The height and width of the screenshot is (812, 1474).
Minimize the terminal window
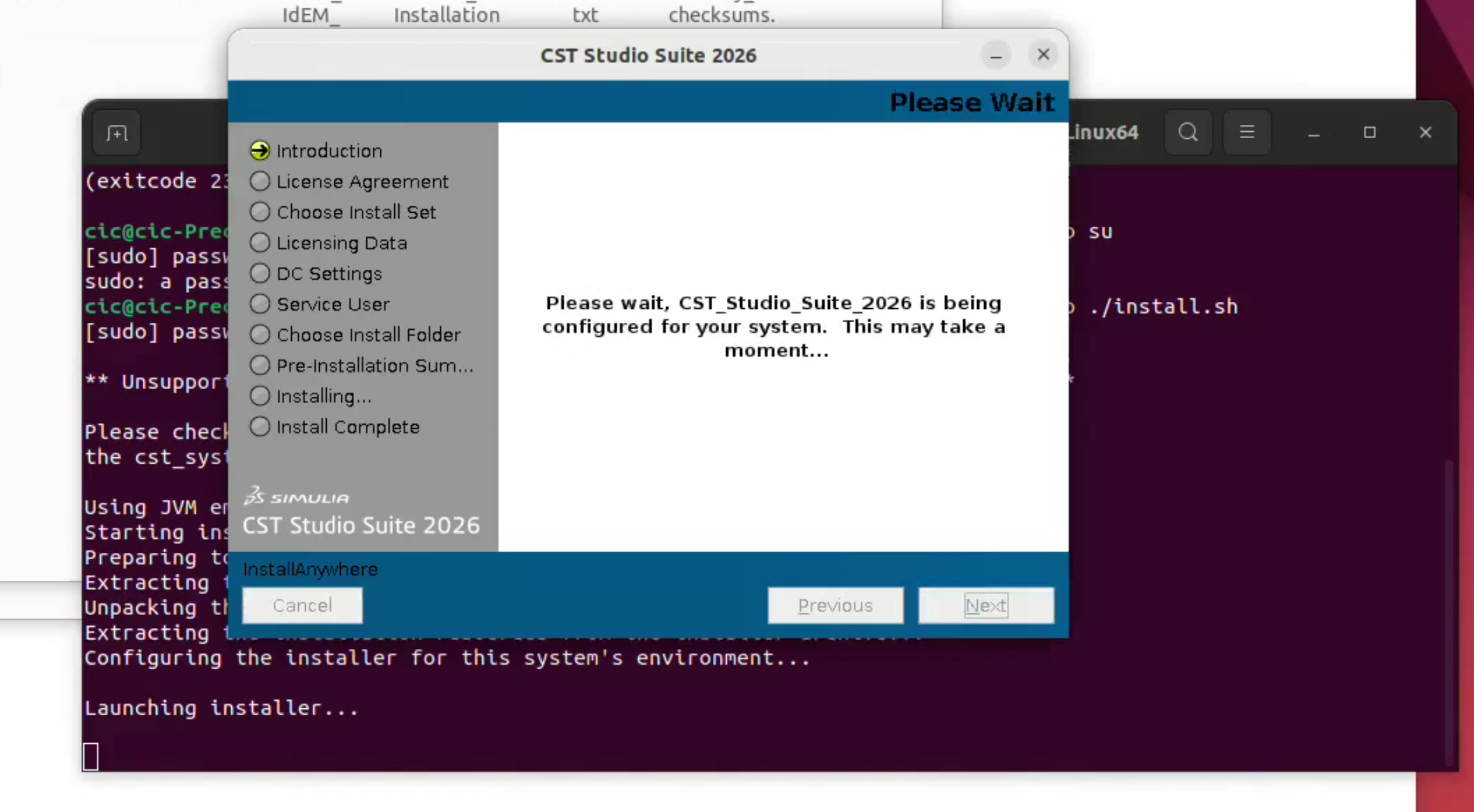point(1313,132)
